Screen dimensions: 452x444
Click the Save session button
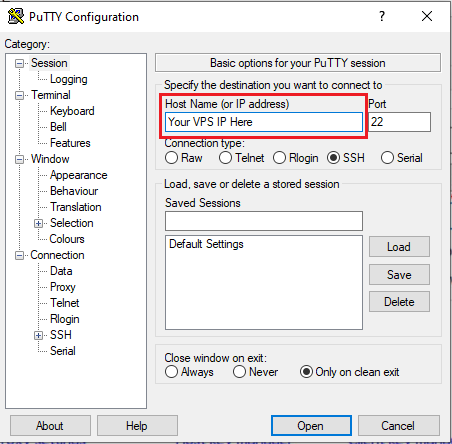[399, 275]
